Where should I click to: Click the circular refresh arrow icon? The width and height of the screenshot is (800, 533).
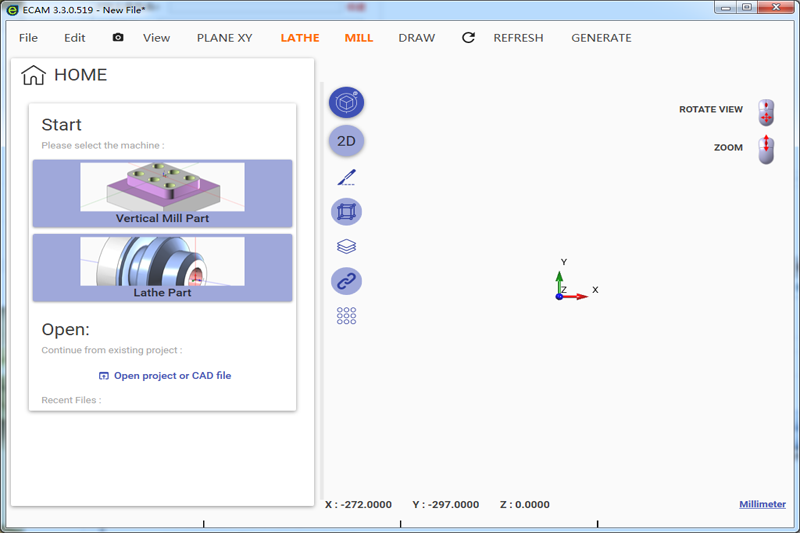click(468, 37)
